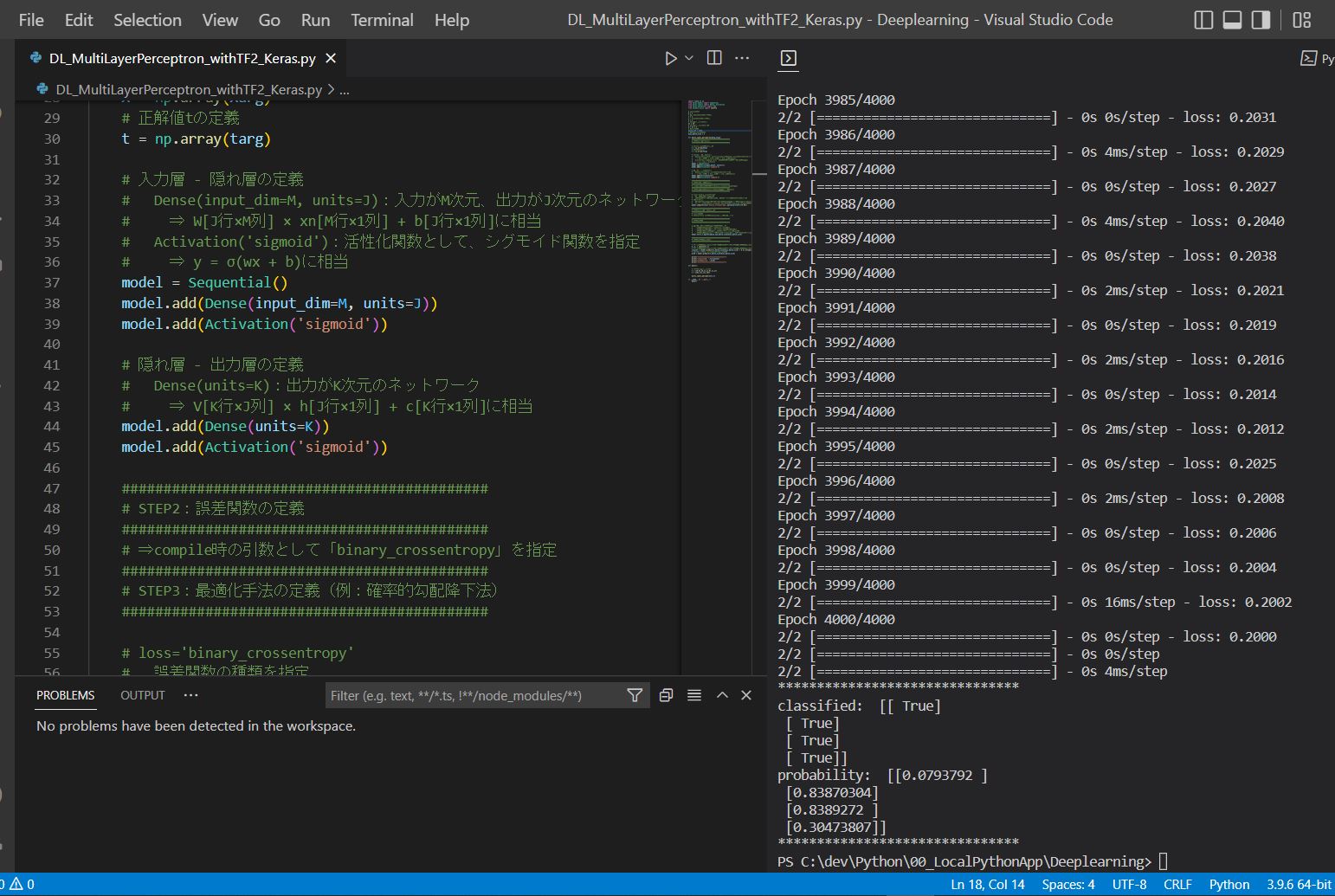Open the run options dropdown arrow
Image resolution: width=1335 pixels, height=896 pixels.
pos(689,58)
